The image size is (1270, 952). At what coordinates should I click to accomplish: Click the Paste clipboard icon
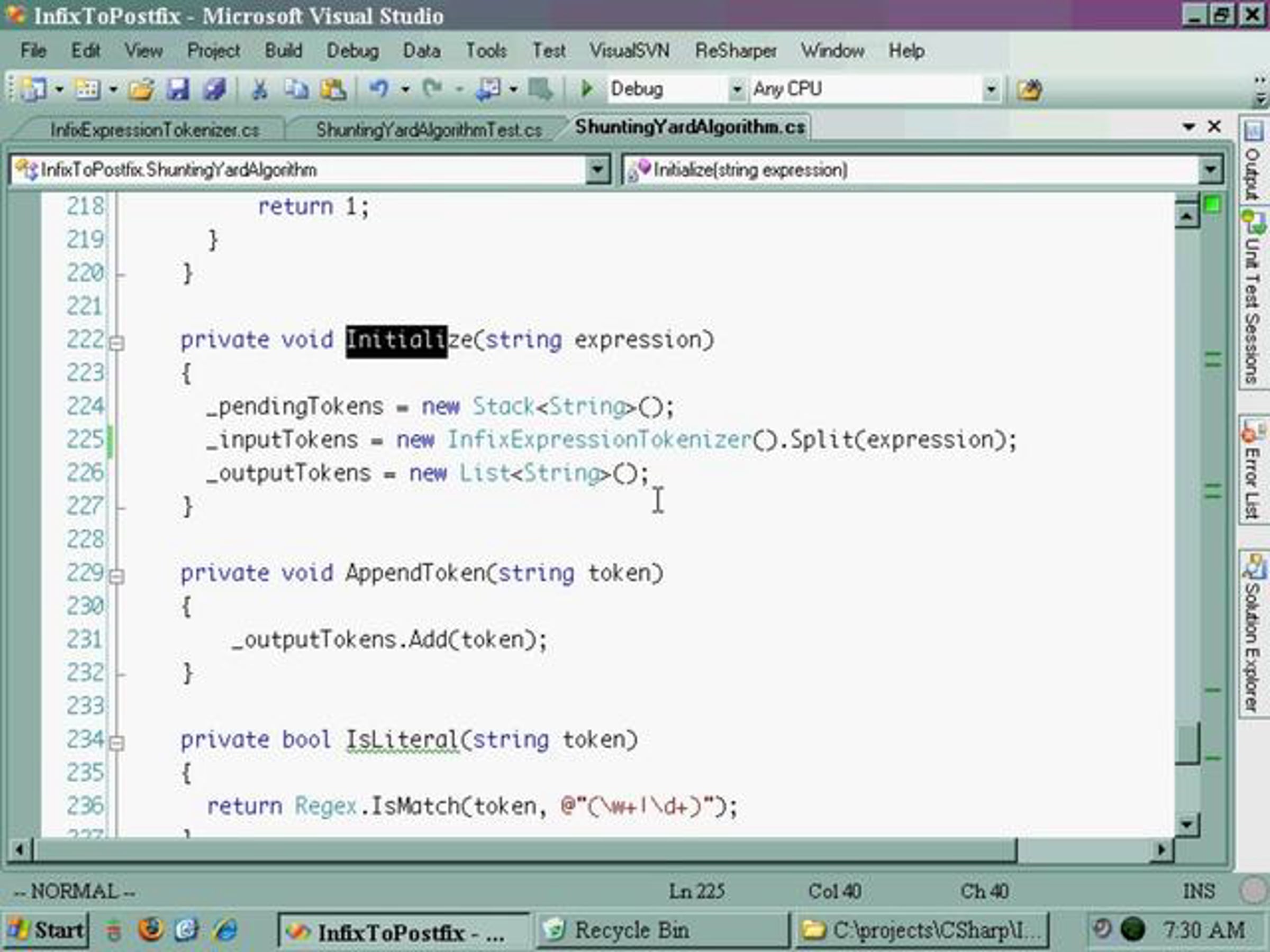(x=333, y=89)
